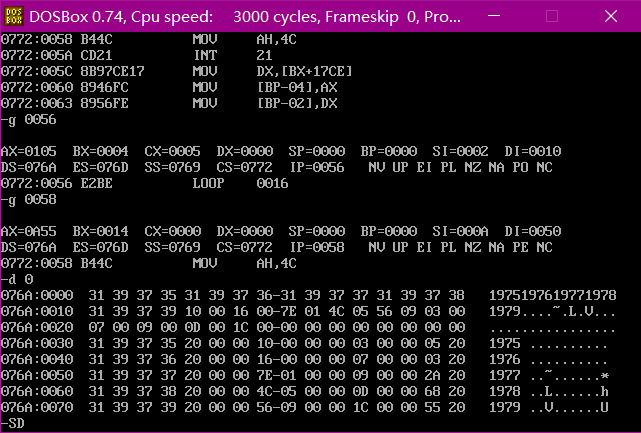Minimize the DOSBox window
The image size is (641, 433).
coord(494,16)
